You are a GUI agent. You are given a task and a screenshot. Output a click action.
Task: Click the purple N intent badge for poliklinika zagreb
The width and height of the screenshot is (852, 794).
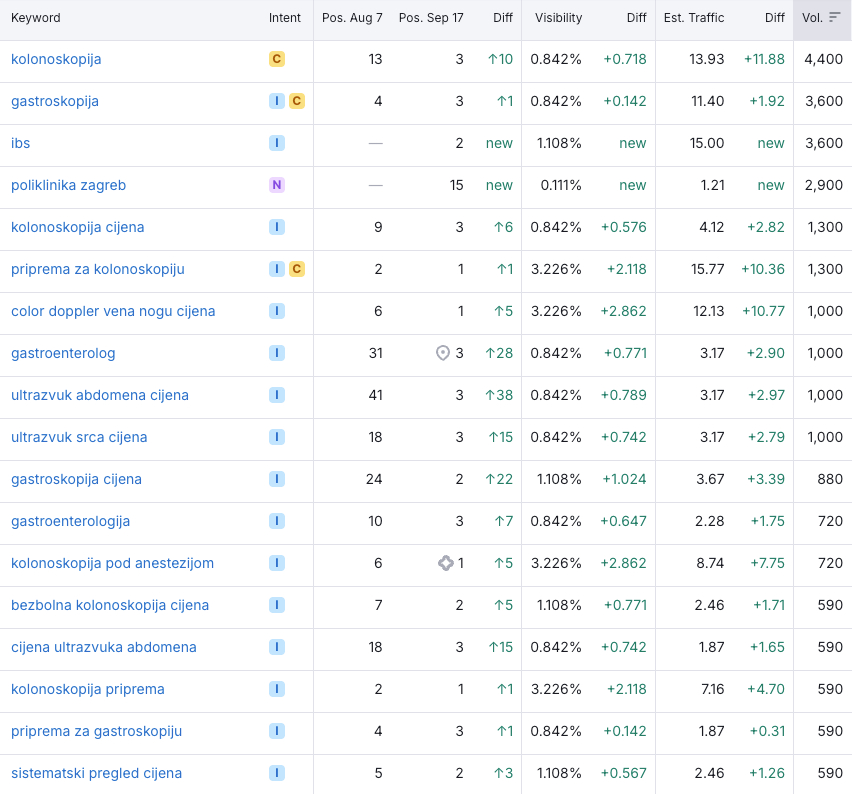pos(277,185)
